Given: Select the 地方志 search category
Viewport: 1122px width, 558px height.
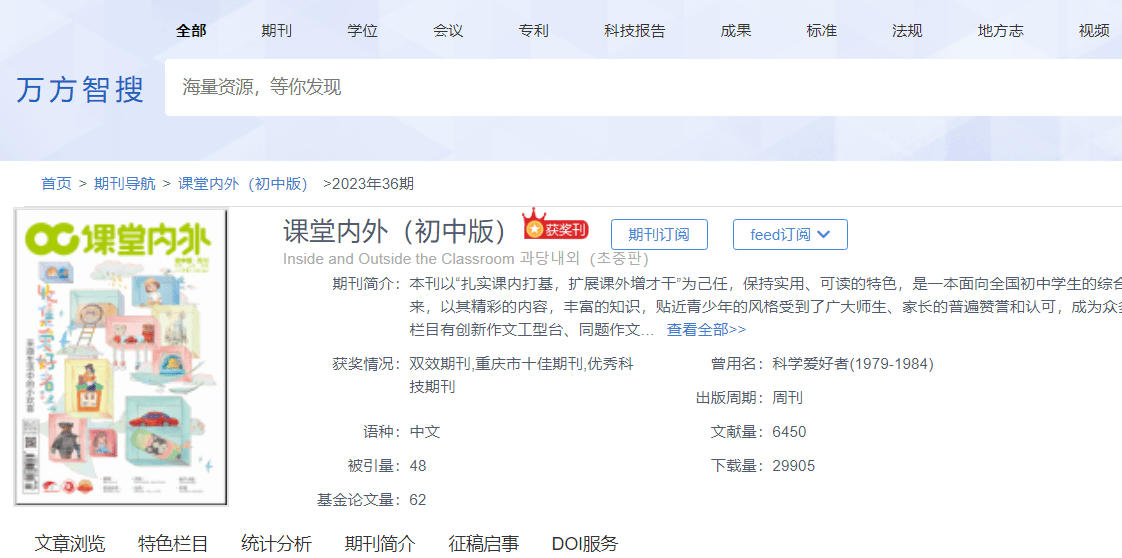Looking at the screenshot, I should pyautogui.click(x=1000, y=31).
